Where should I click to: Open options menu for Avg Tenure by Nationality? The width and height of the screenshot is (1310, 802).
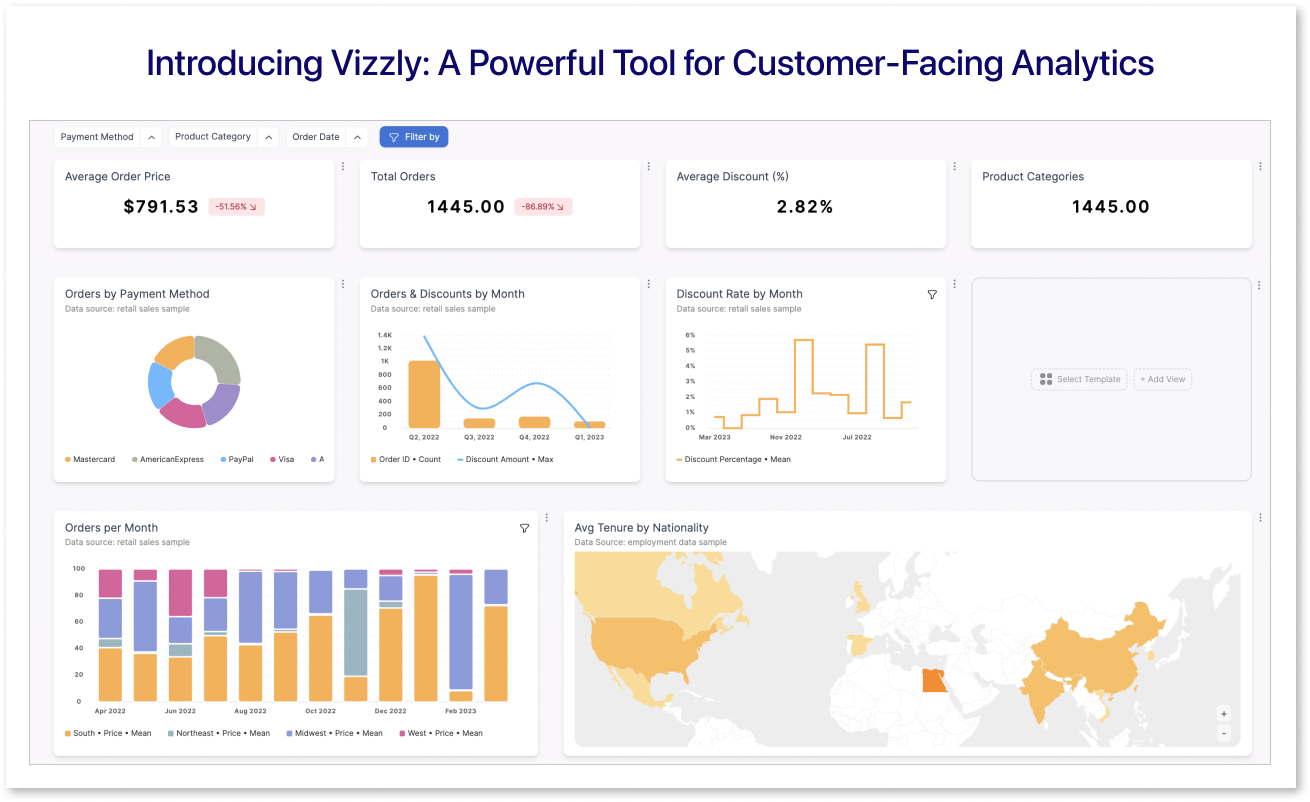pos(1260,518)
